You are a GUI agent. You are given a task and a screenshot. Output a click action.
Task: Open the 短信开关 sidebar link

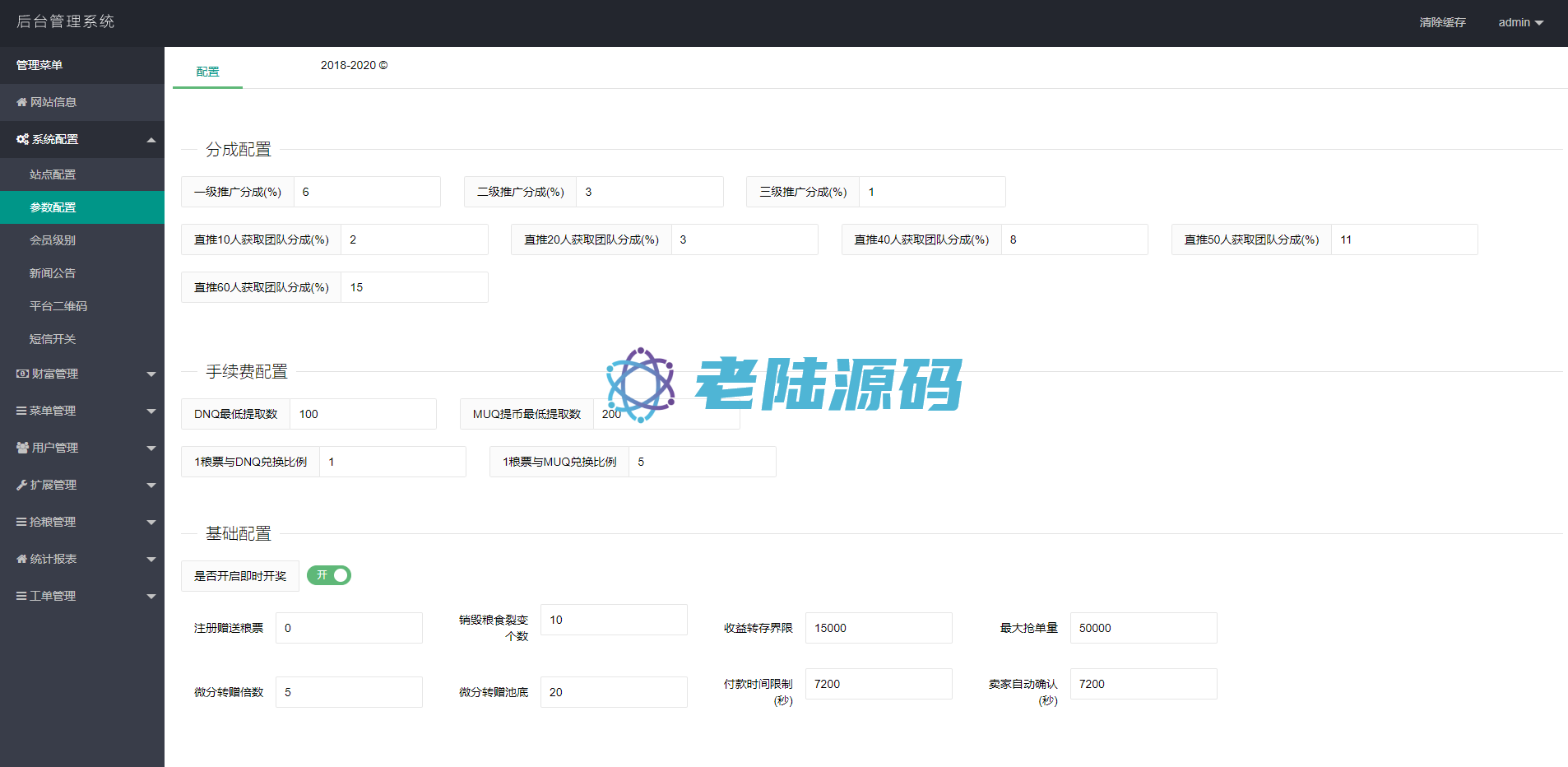(53, 339)
